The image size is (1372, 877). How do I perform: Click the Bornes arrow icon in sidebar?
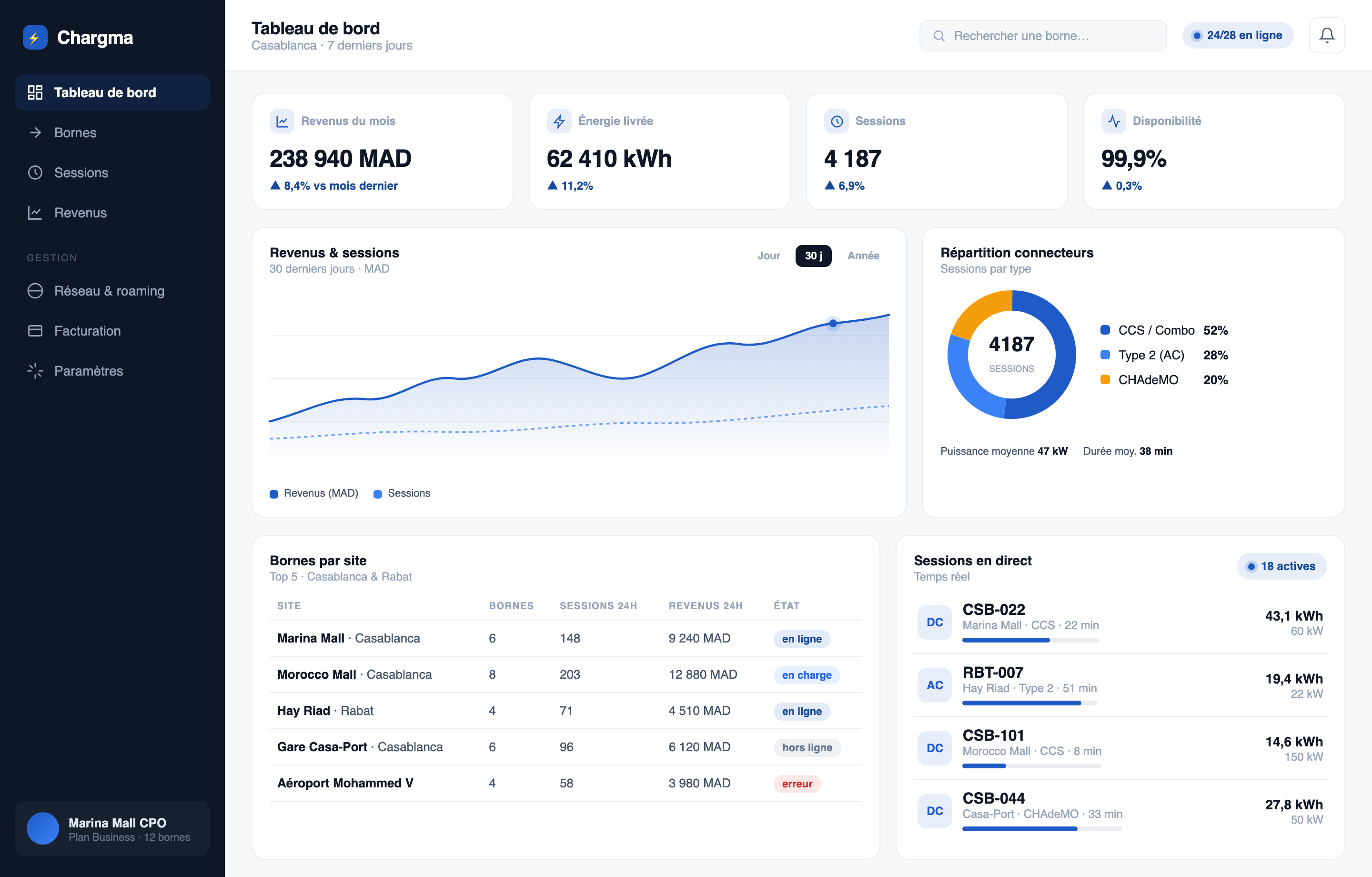pos(35,133)
